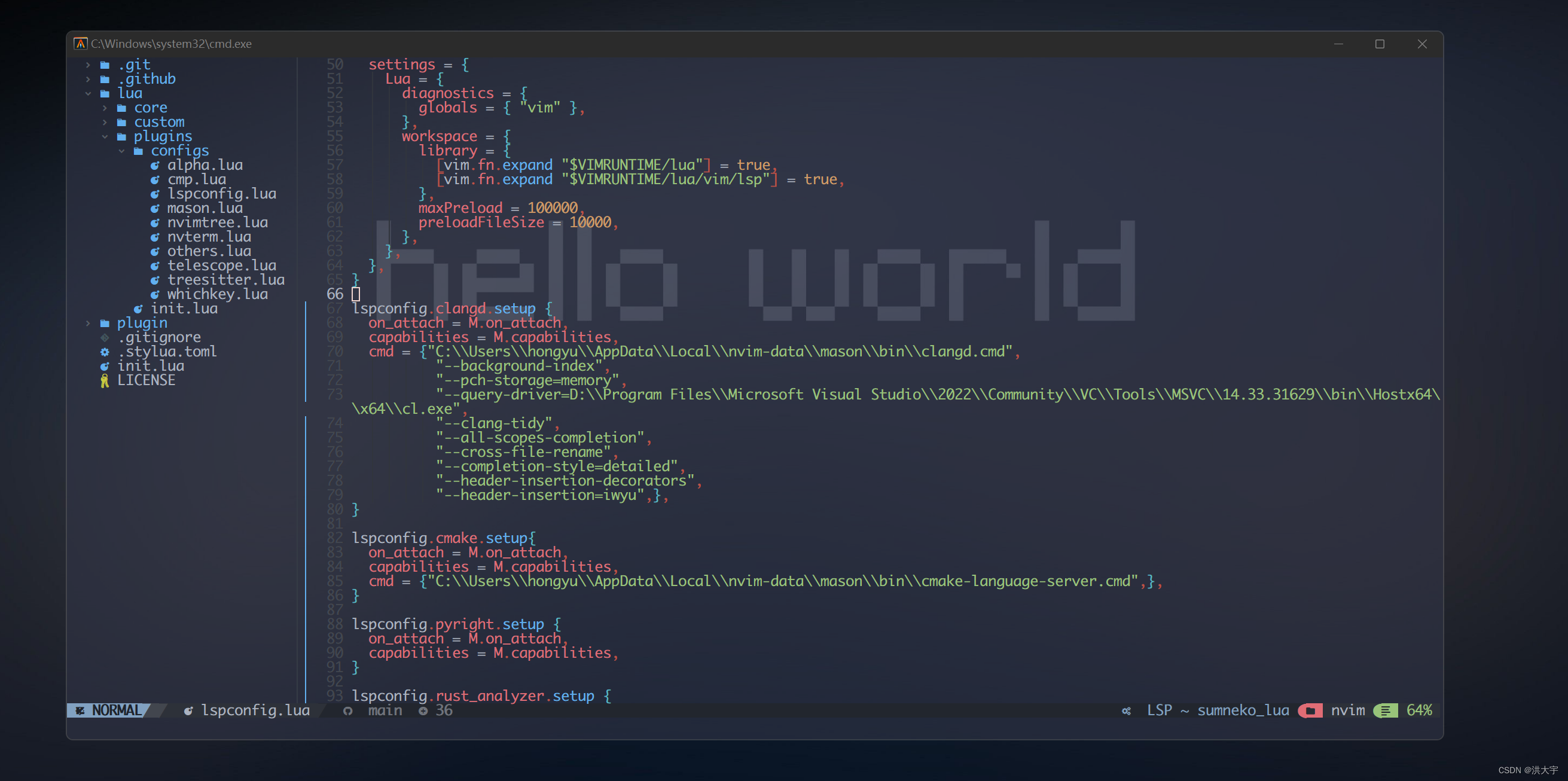Open telescope.lua from the file tree
1568x781 pixels.
click(221, 265)
